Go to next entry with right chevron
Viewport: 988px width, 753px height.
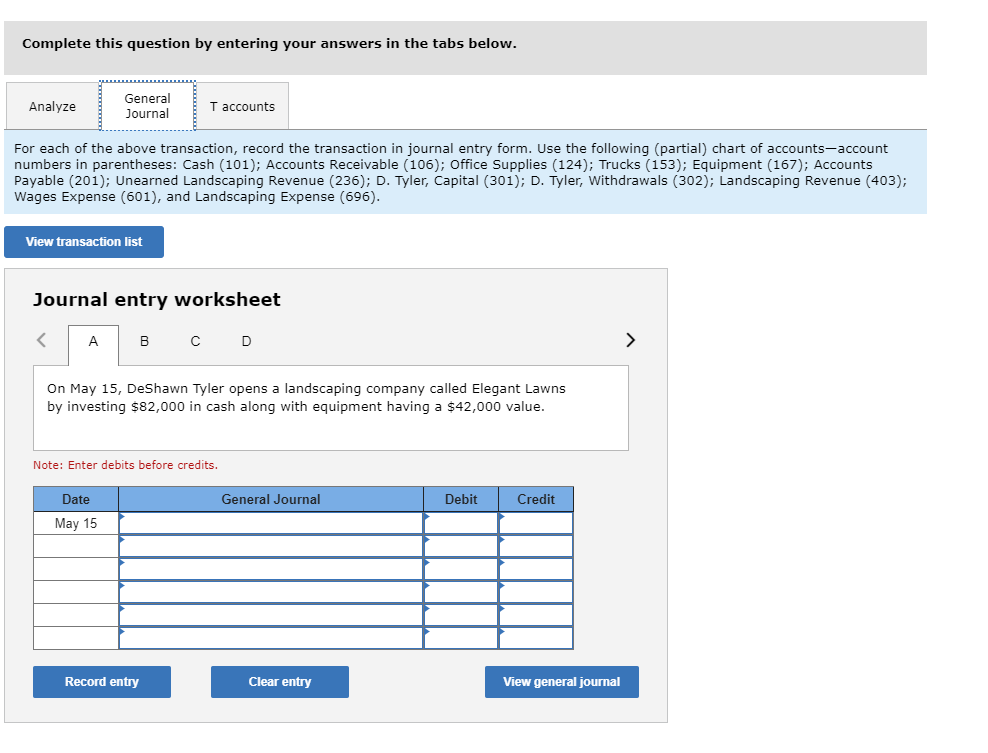click(630, 340)
